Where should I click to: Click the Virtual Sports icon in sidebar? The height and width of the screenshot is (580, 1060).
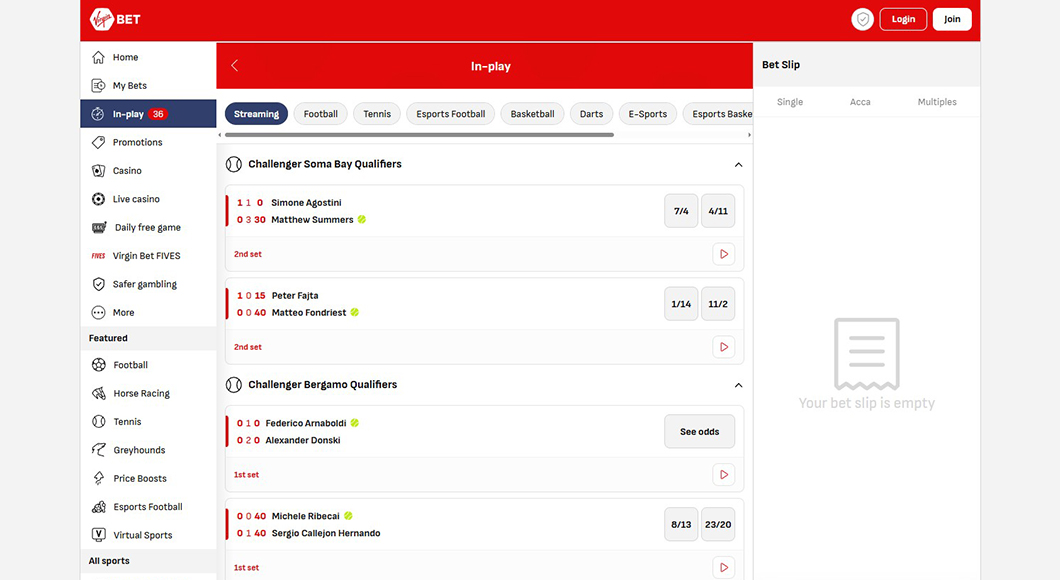point(100,534)
